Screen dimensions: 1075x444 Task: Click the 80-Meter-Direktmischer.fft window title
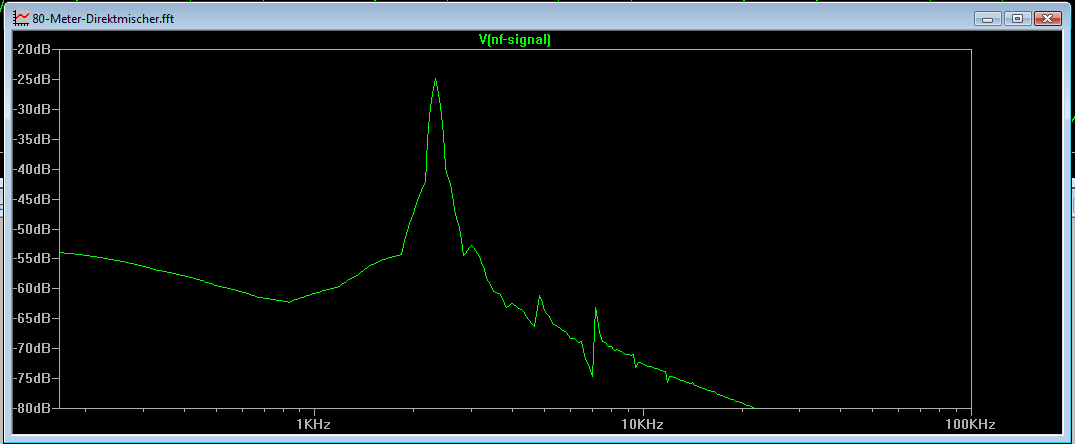coord(103,18)
